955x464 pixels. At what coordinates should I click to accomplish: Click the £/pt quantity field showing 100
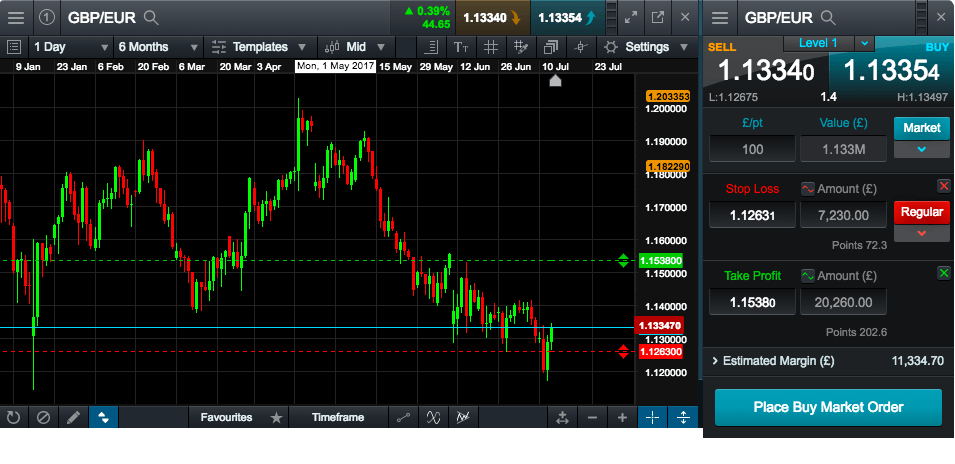[x=752, y=149]
